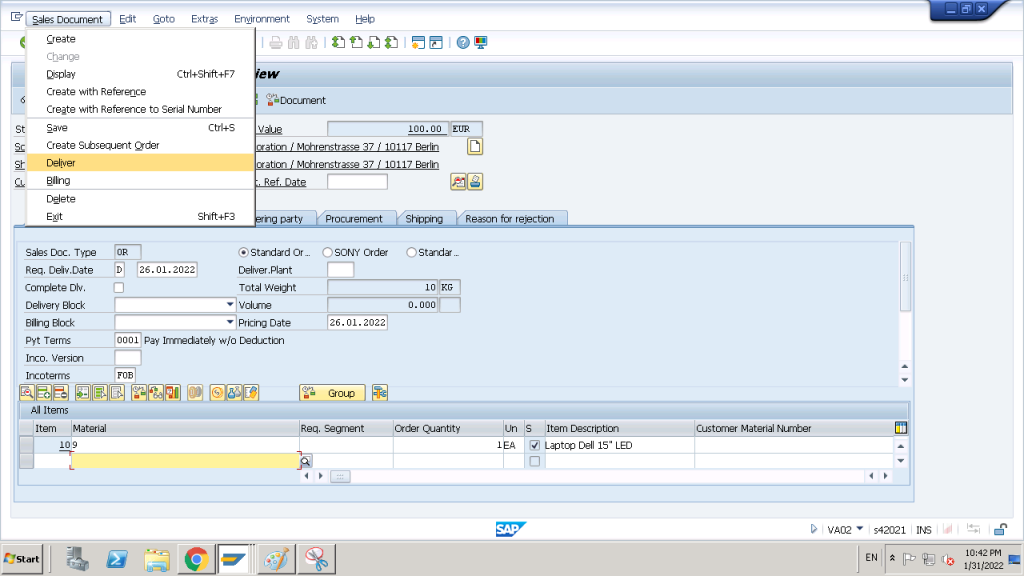The height and width of the screenshot is (576, 1024).
Task: Click the next page toolbar icon
Action: coord(374,42)
